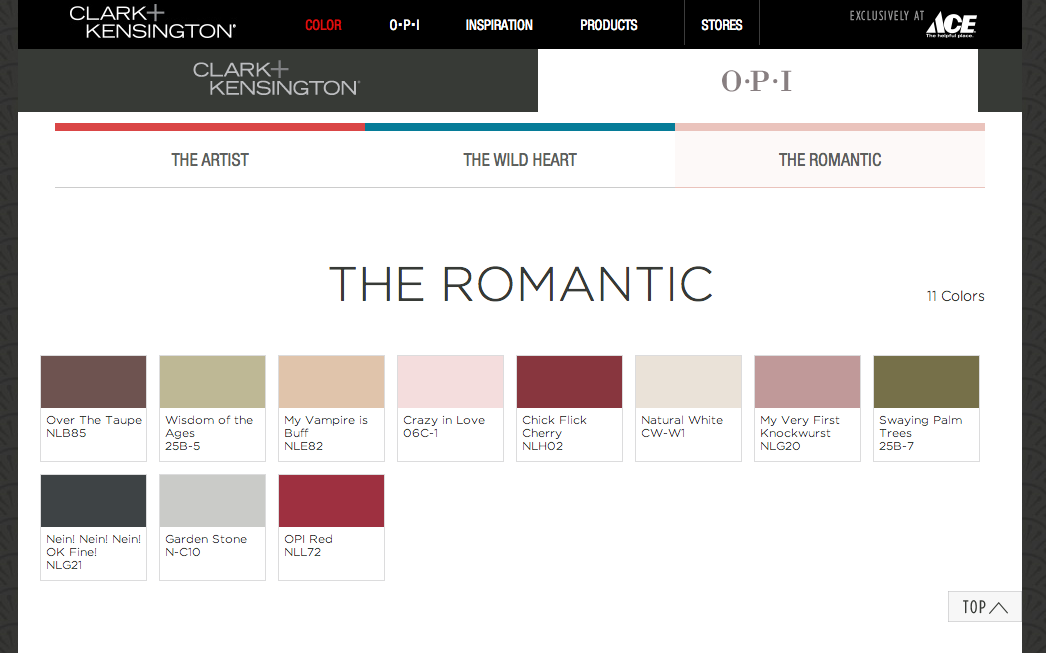
Task: Open the PRODUCTS menu
Action: coord(608,25)
